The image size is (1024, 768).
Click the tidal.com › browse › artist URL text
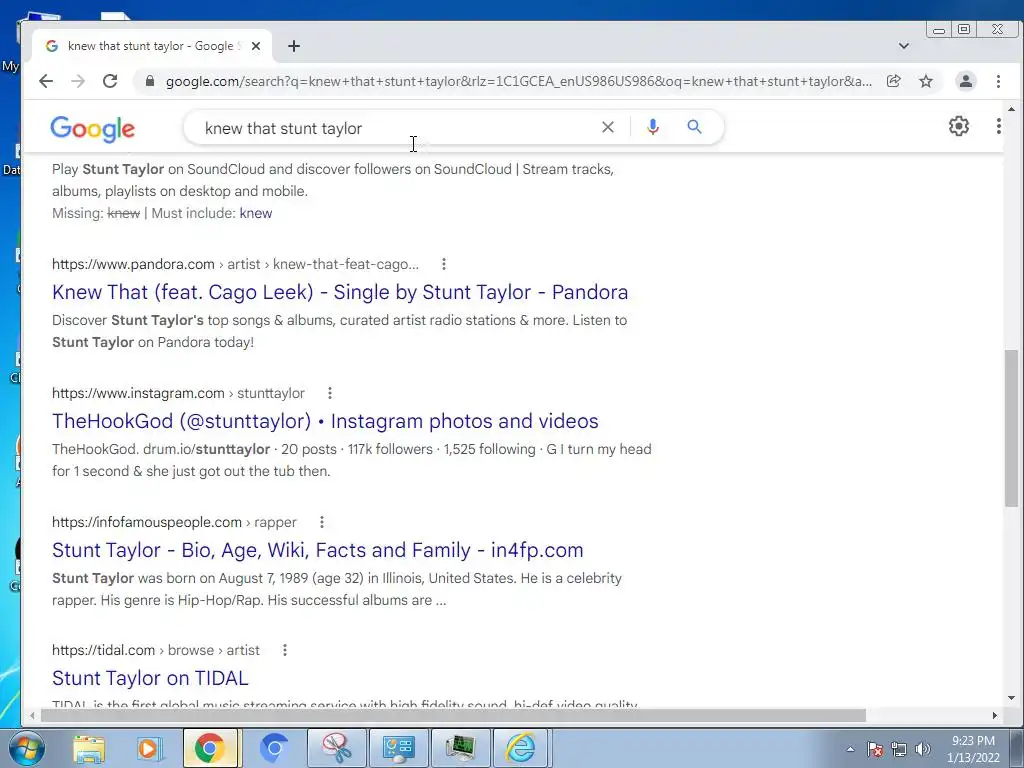(156, 650)
